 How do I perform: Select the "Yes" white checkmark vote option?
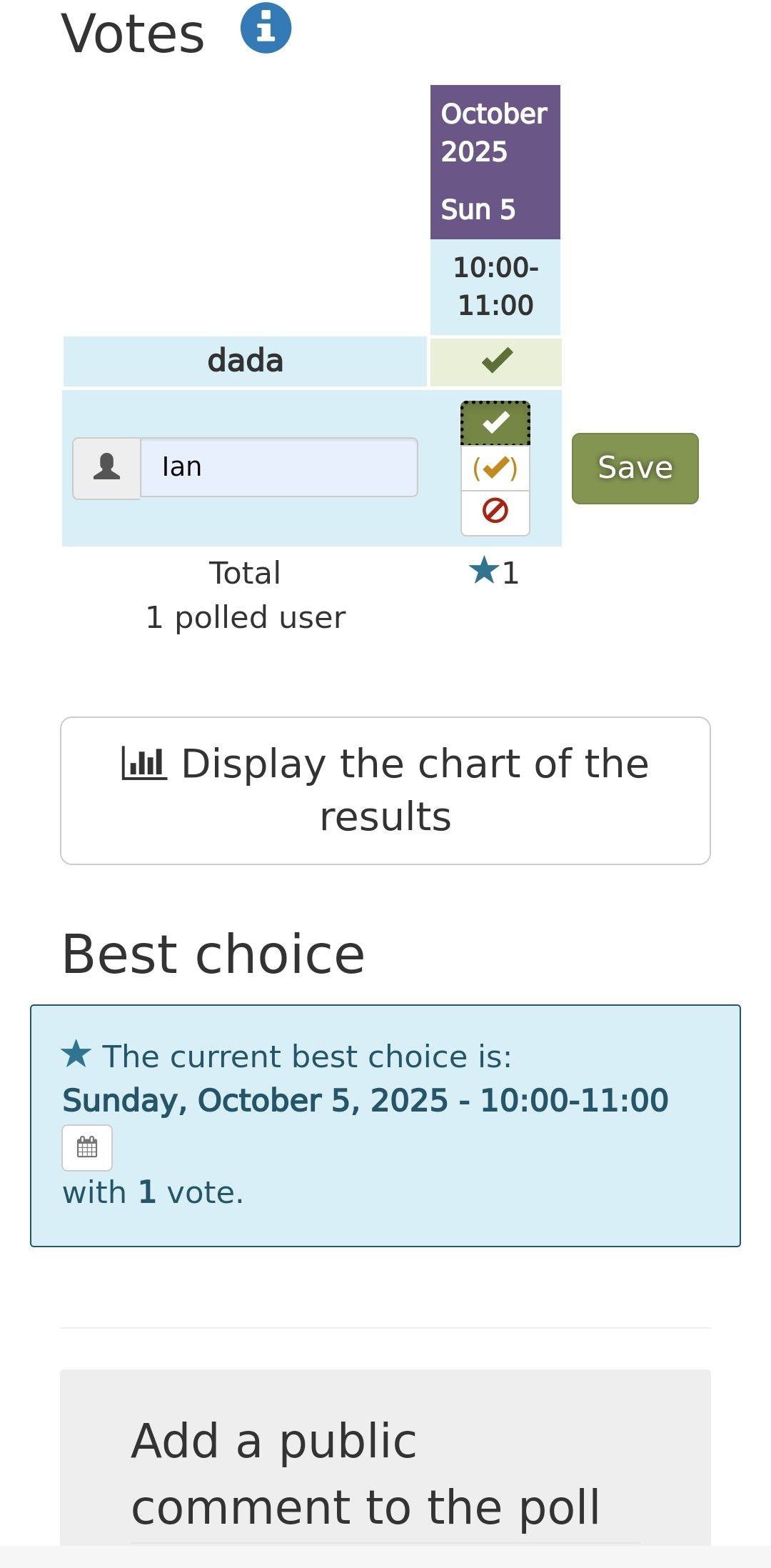coord(495,423)
